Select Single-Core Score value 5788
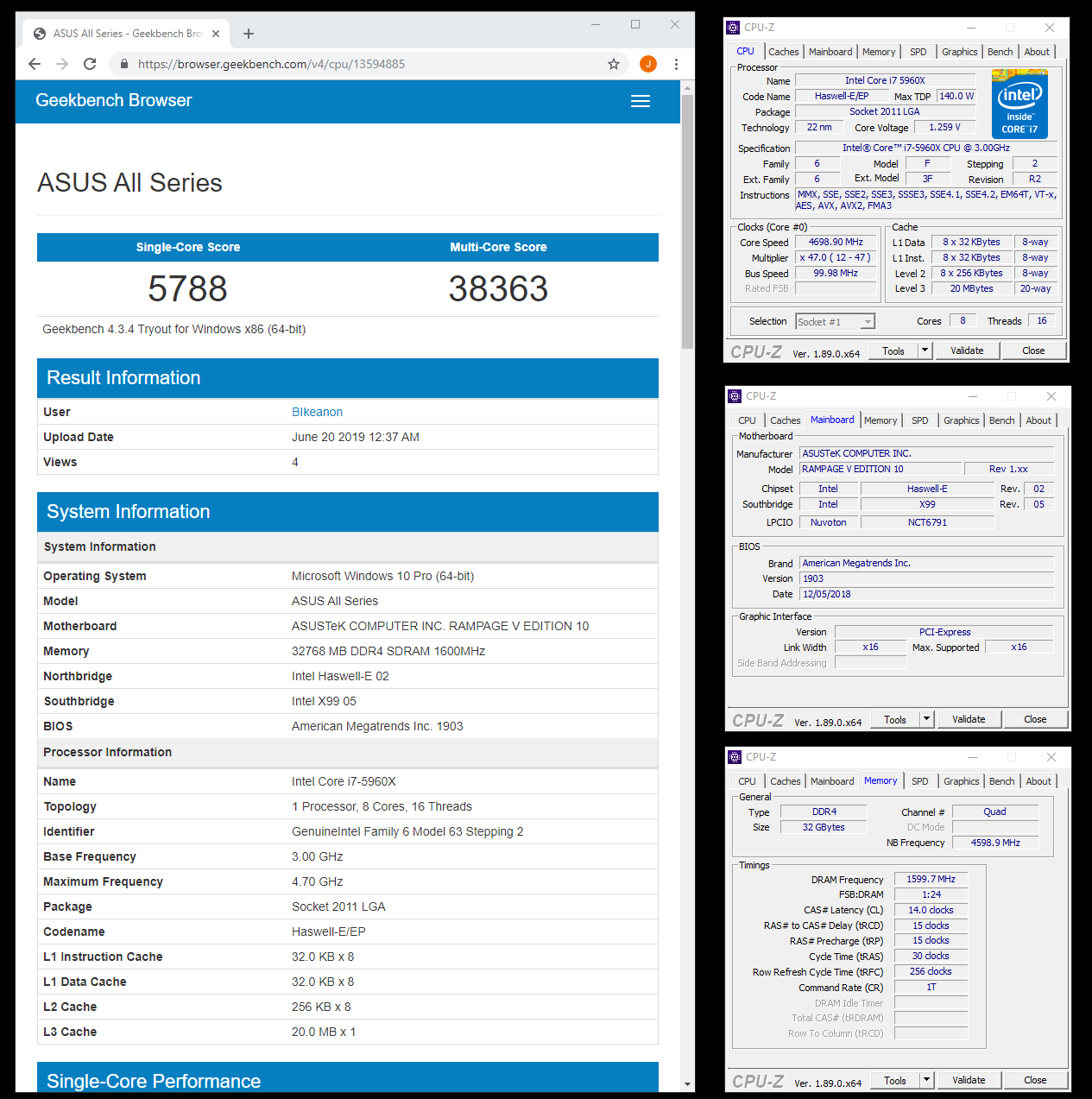Image resolution: width=1092 pixels, height=1099 pixels. (x=187, y=288)
